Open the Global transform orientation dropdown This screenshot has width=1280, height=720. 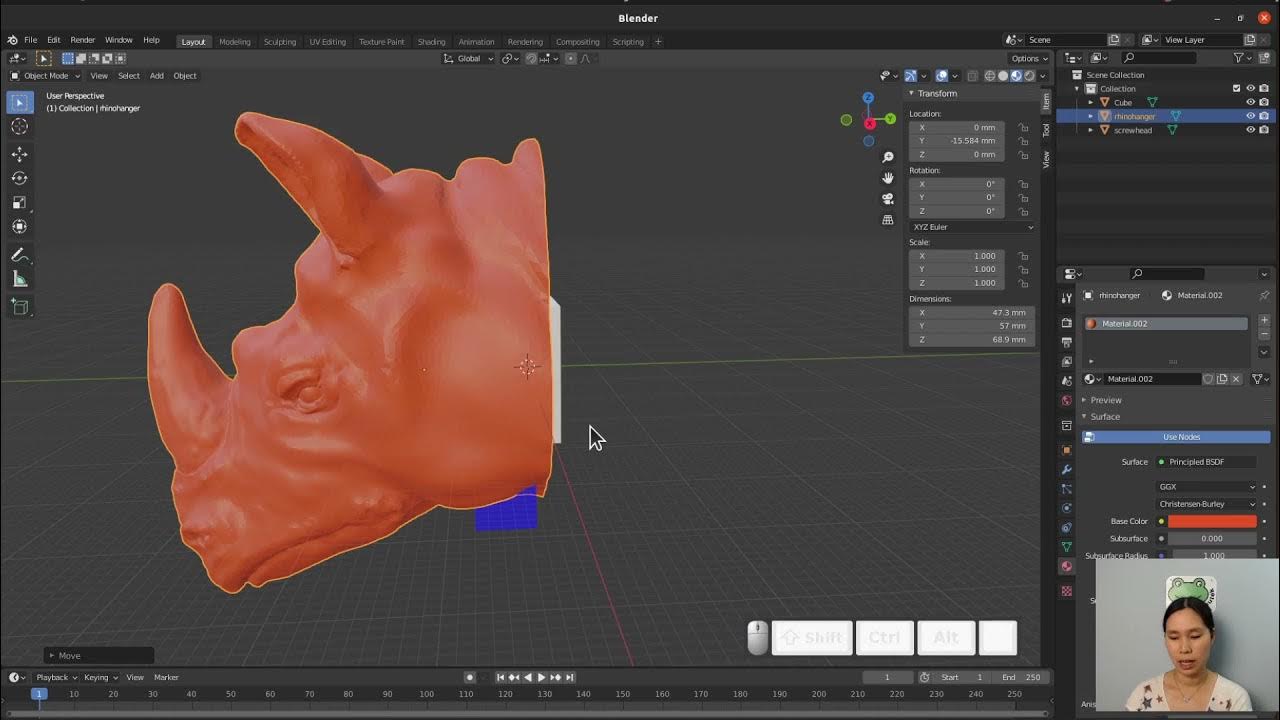(x=469, y=58)
